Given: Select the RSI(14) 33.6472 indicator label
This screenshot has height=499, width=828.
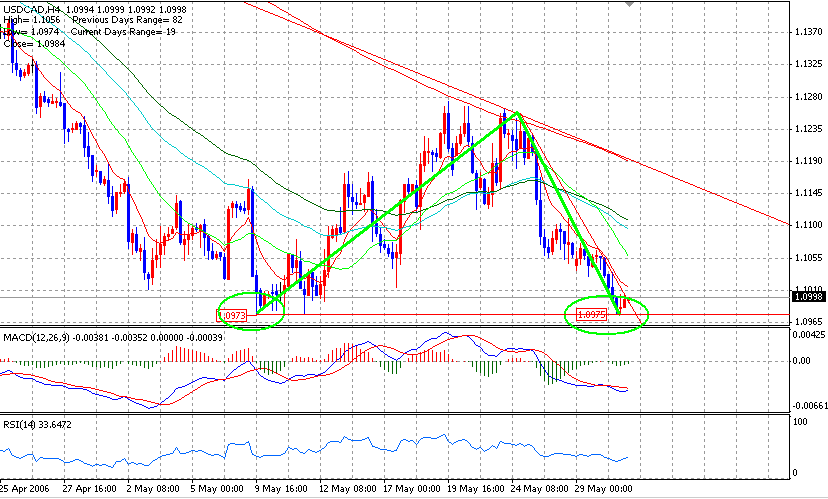Looking at the screenshot, I should 37,425.
